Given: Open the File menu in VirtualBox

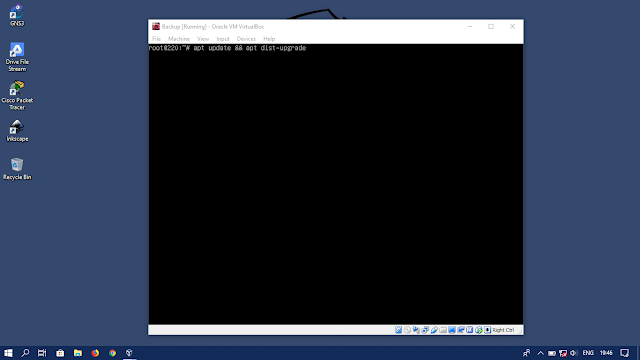Looking at the screenshot, I should [156, 39].
